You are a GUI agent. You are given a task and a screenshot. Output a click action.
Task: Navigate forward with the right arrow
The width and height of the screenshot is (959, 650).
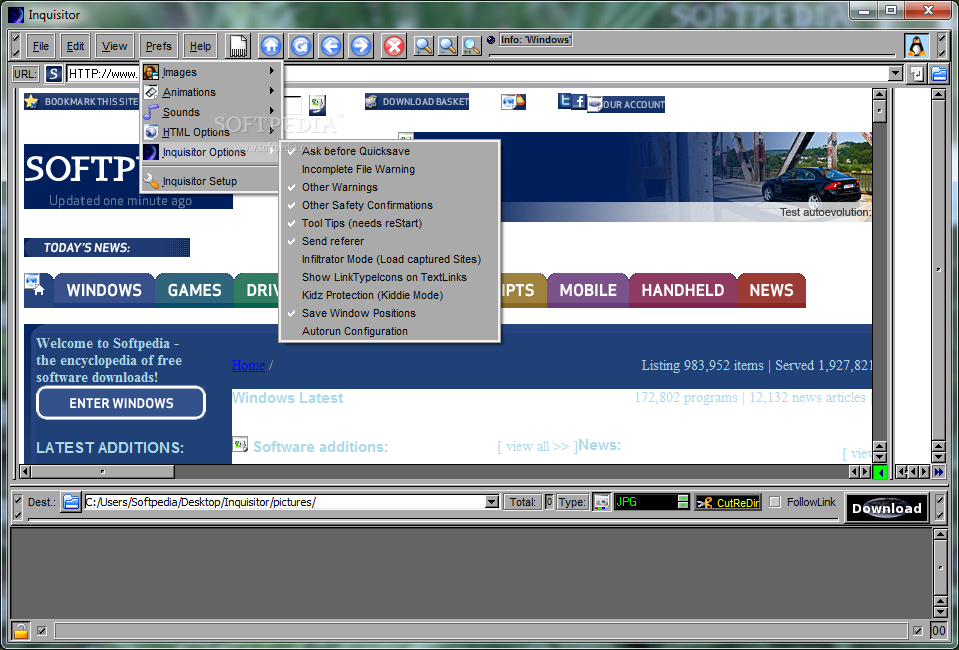(x=361, y=46)
